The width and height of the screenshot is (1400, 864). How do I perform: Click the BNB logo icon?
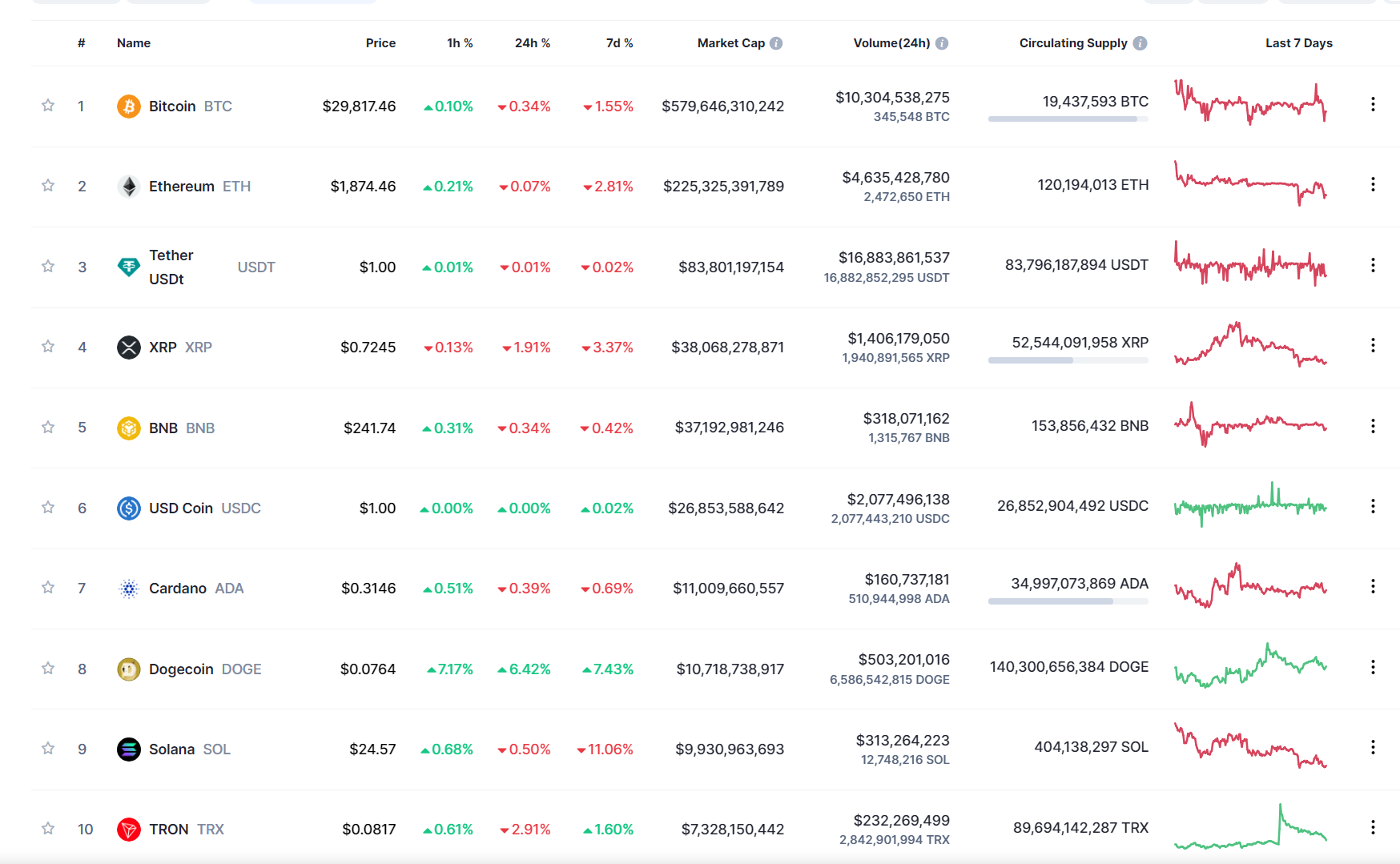pos(129,428)
